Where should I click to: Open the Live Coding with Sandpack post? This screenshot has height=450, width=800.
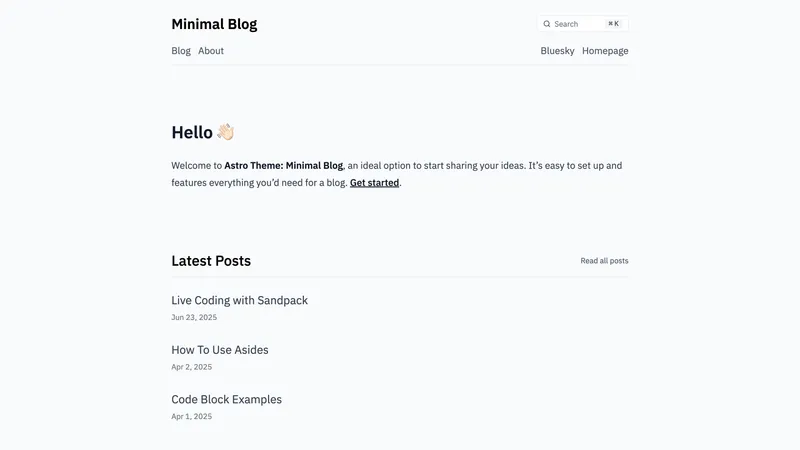[239, 300]
